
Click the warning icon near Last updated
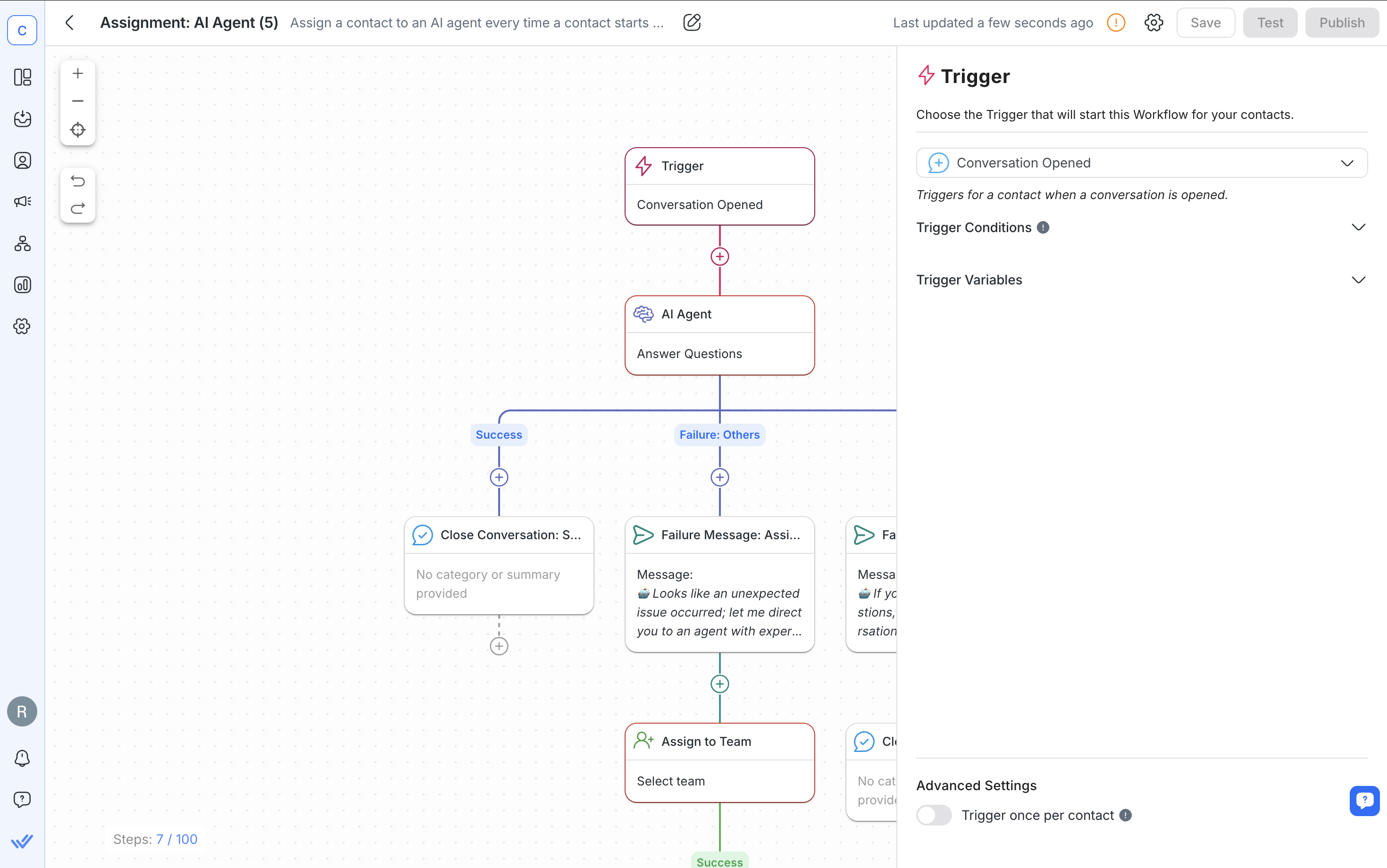point(1116,22)
